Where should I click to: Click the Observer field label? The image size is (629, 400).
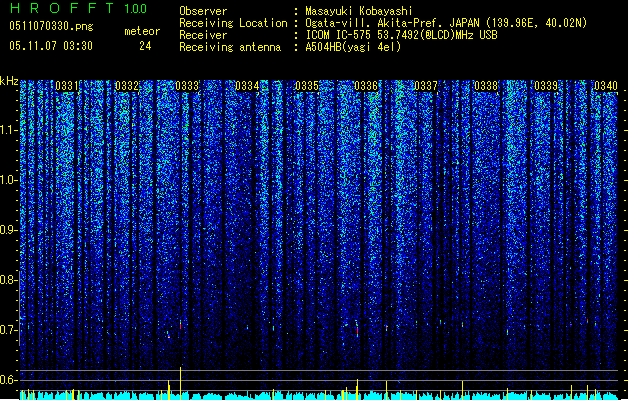click(203, 11)
